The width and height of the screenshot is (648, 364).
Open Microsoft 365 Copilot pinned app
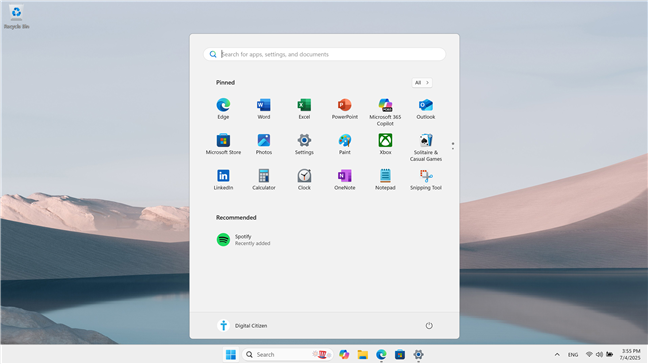tap(385, 112)
